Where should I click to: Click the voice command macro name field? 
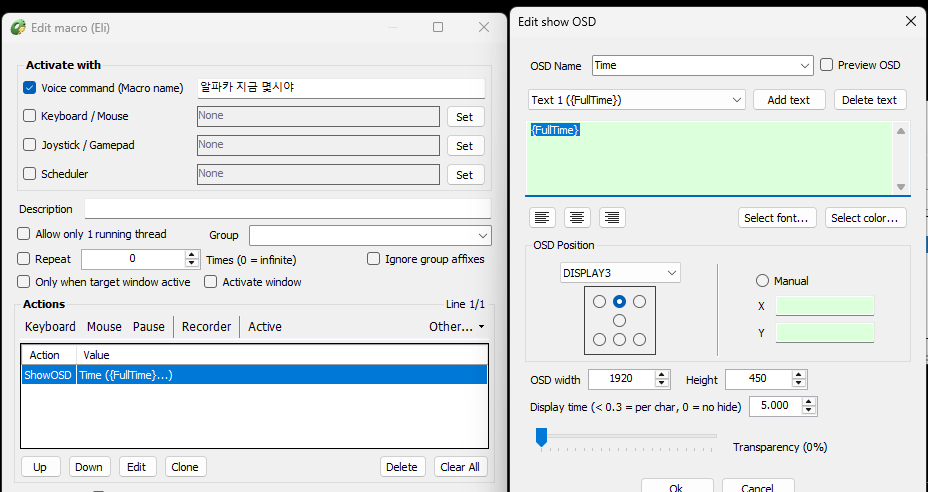point(341,88)
